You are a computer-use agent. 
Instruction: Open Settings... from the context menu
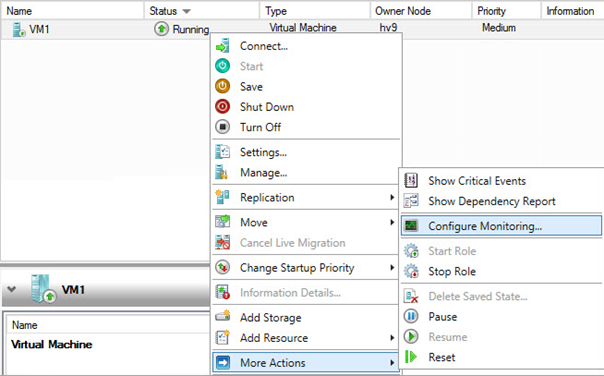click(263, 152)
